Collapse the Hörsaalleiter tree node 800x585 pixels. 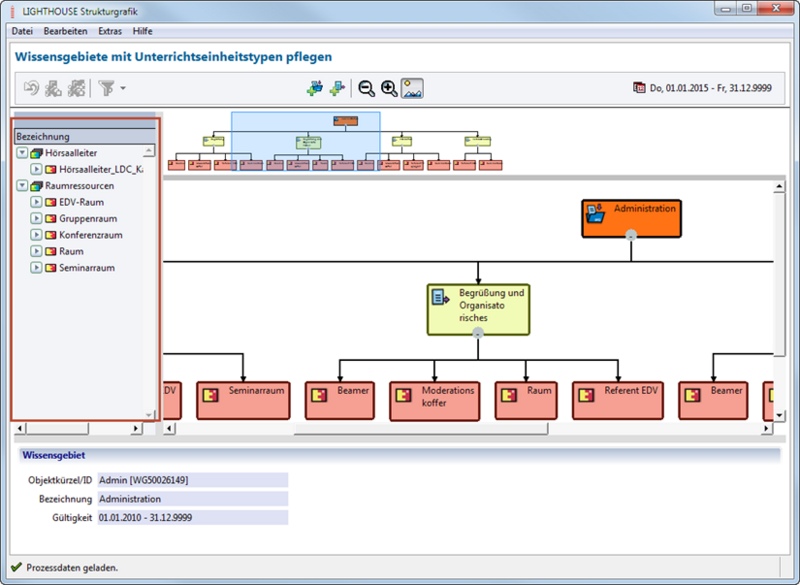(22, 152)
